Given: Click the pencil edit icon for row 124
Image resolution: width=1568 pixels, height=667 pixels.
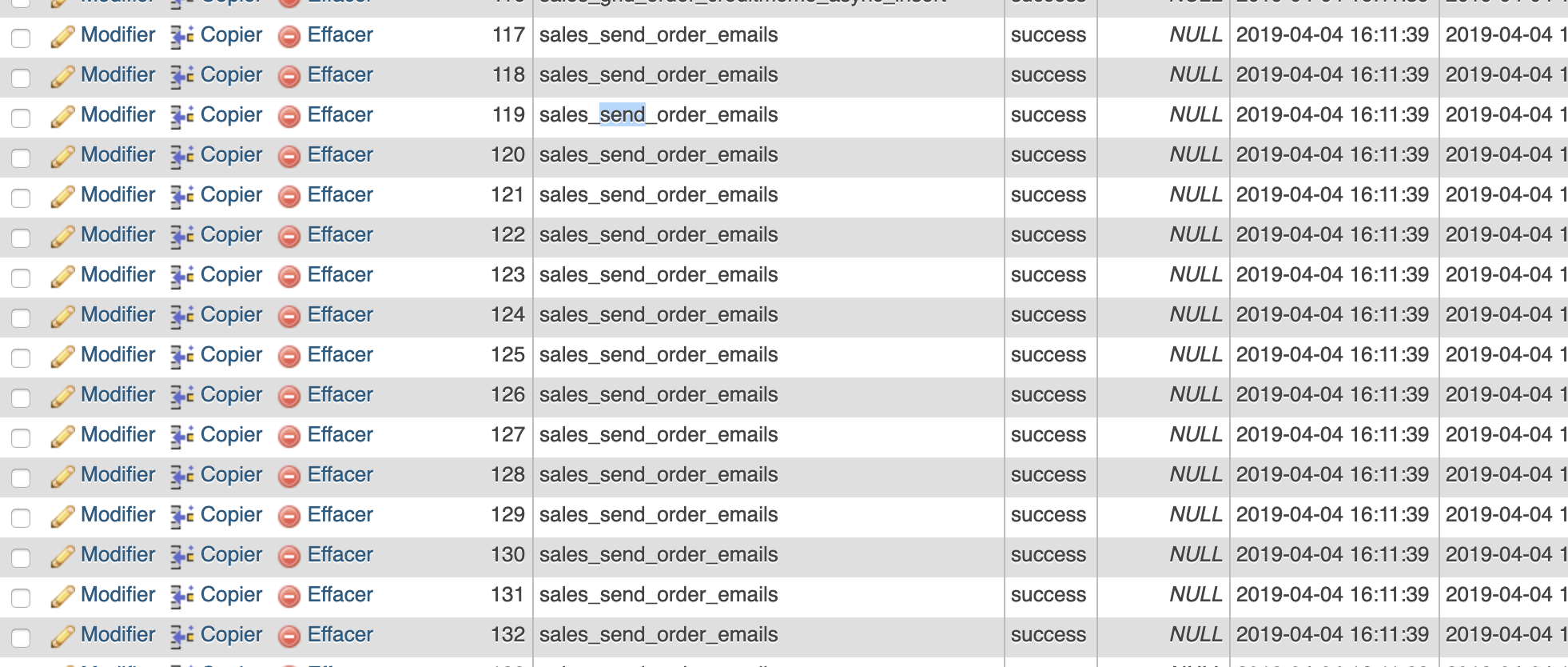Looking at the screenshot, I should (x=62, y=317).
